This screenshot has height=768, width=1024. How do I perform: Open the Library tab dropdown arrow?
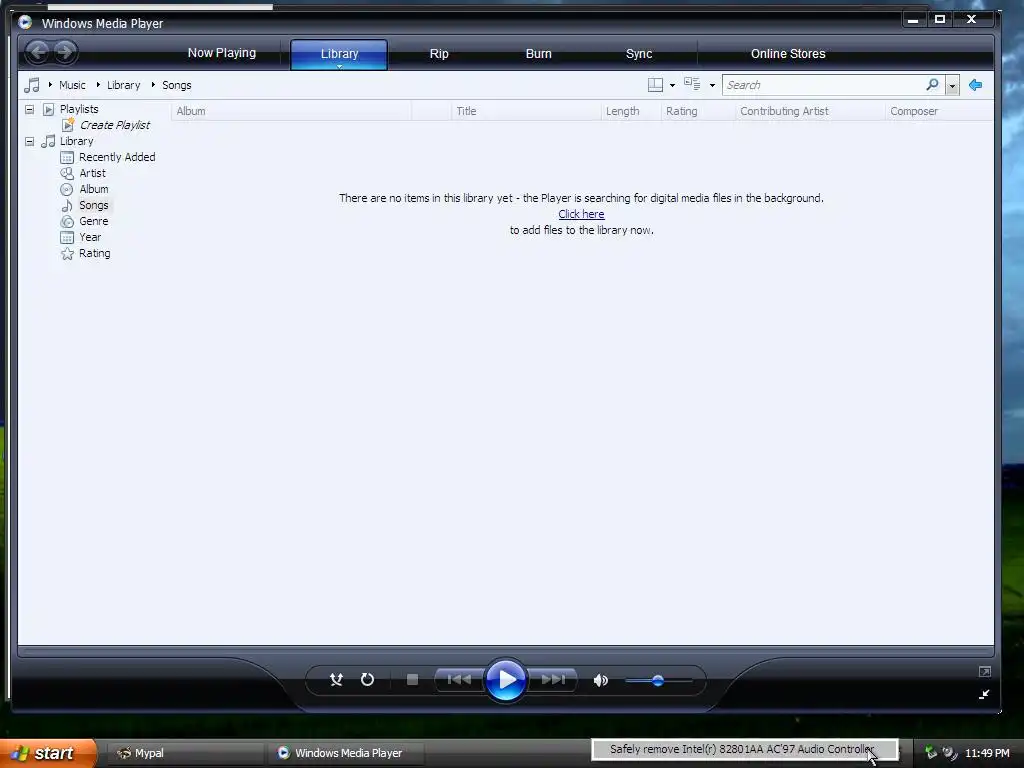pyautogui.click(x=339, y=66)
